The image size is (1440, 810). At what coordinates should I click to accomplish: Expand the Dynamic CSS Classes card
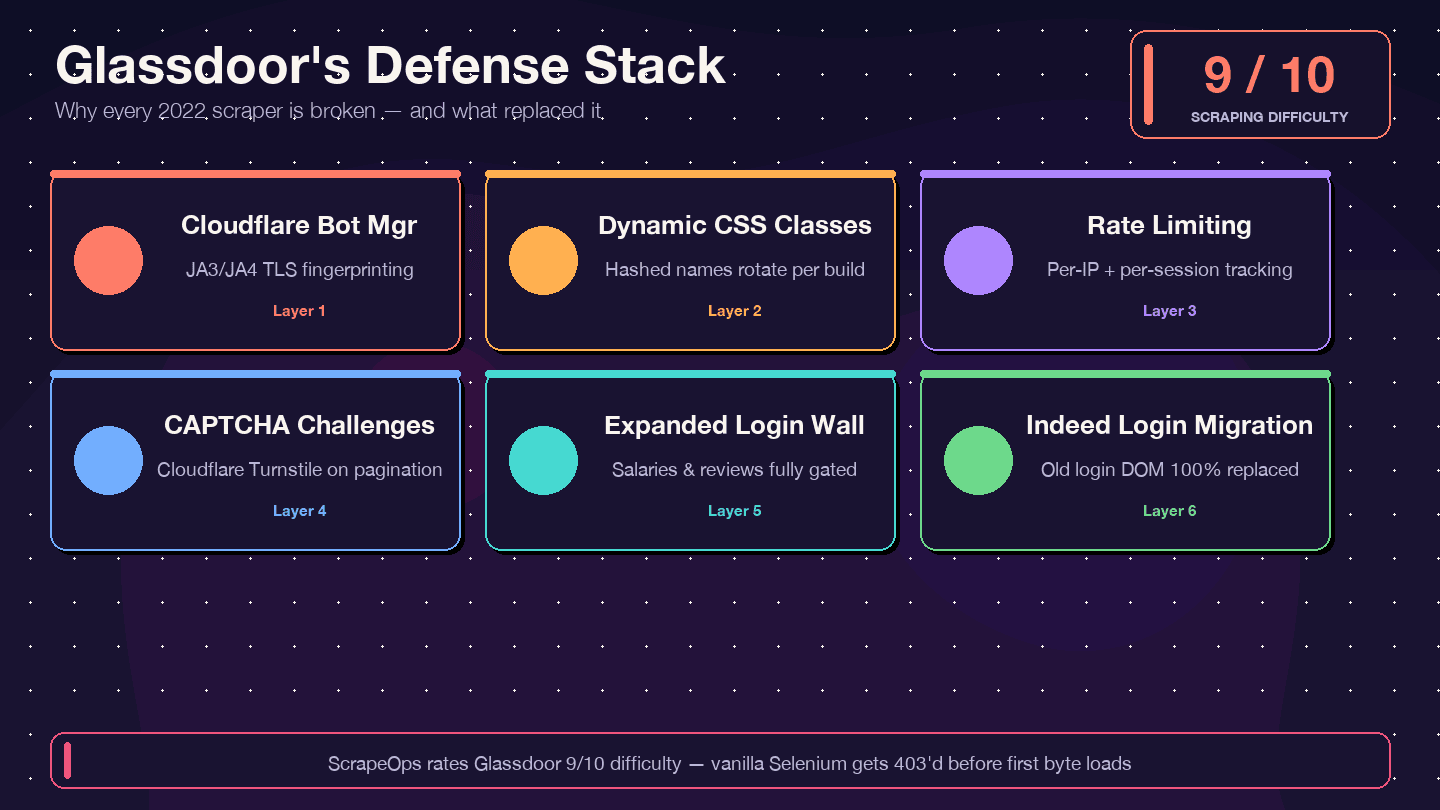click(690, 261)
